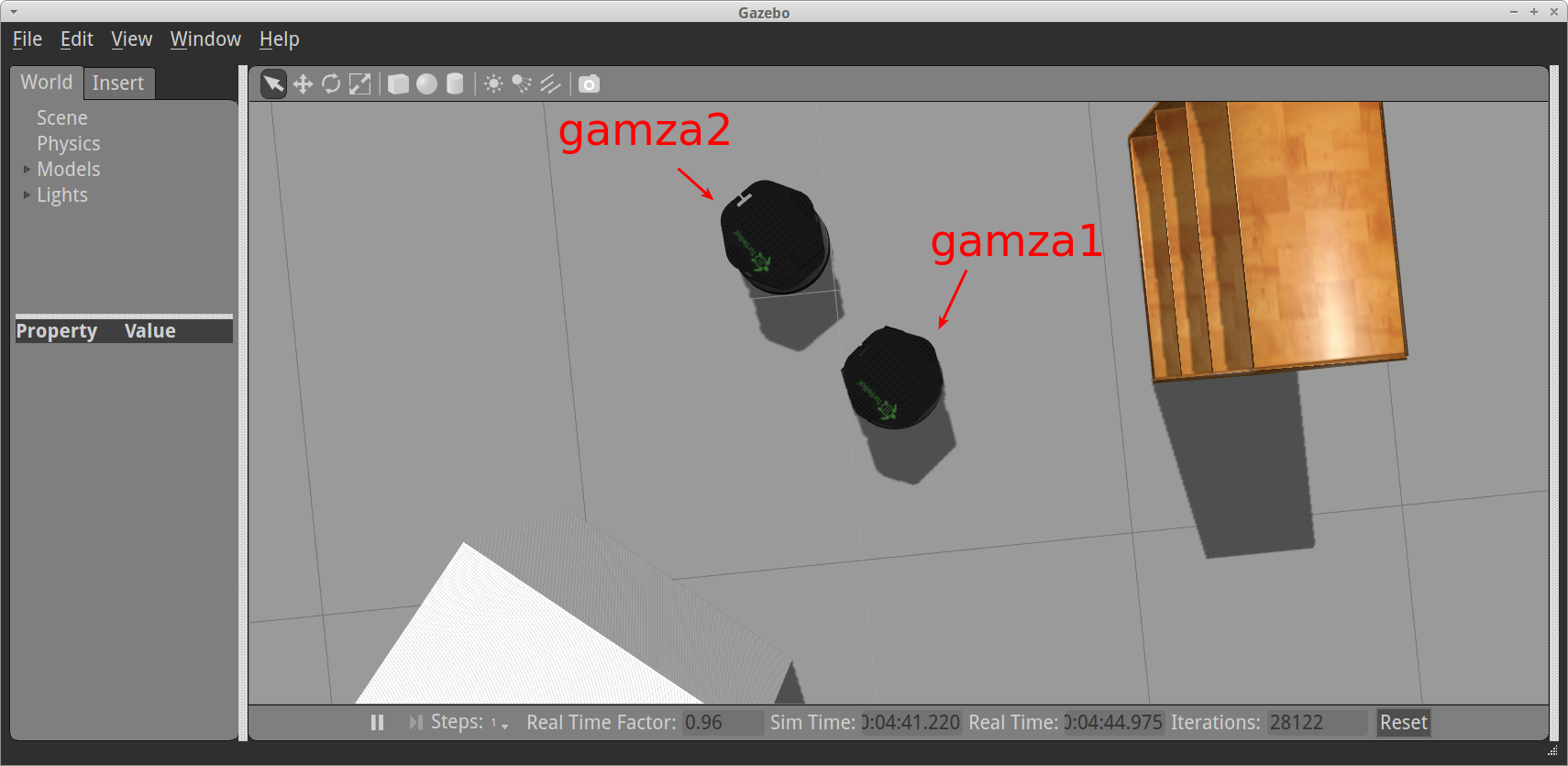
Task: Expand the Lights tree item
Action: pyautogui.click(x=27, y=195)
